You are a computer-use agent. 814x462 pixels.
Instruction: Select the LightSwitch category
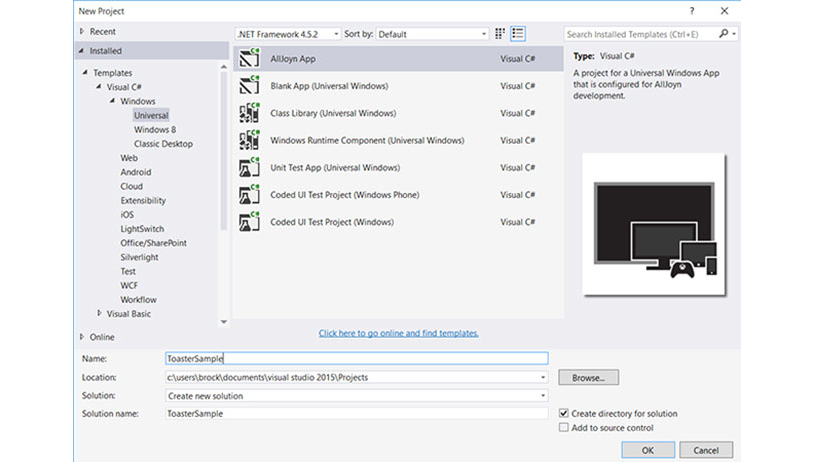coord(142,228)
